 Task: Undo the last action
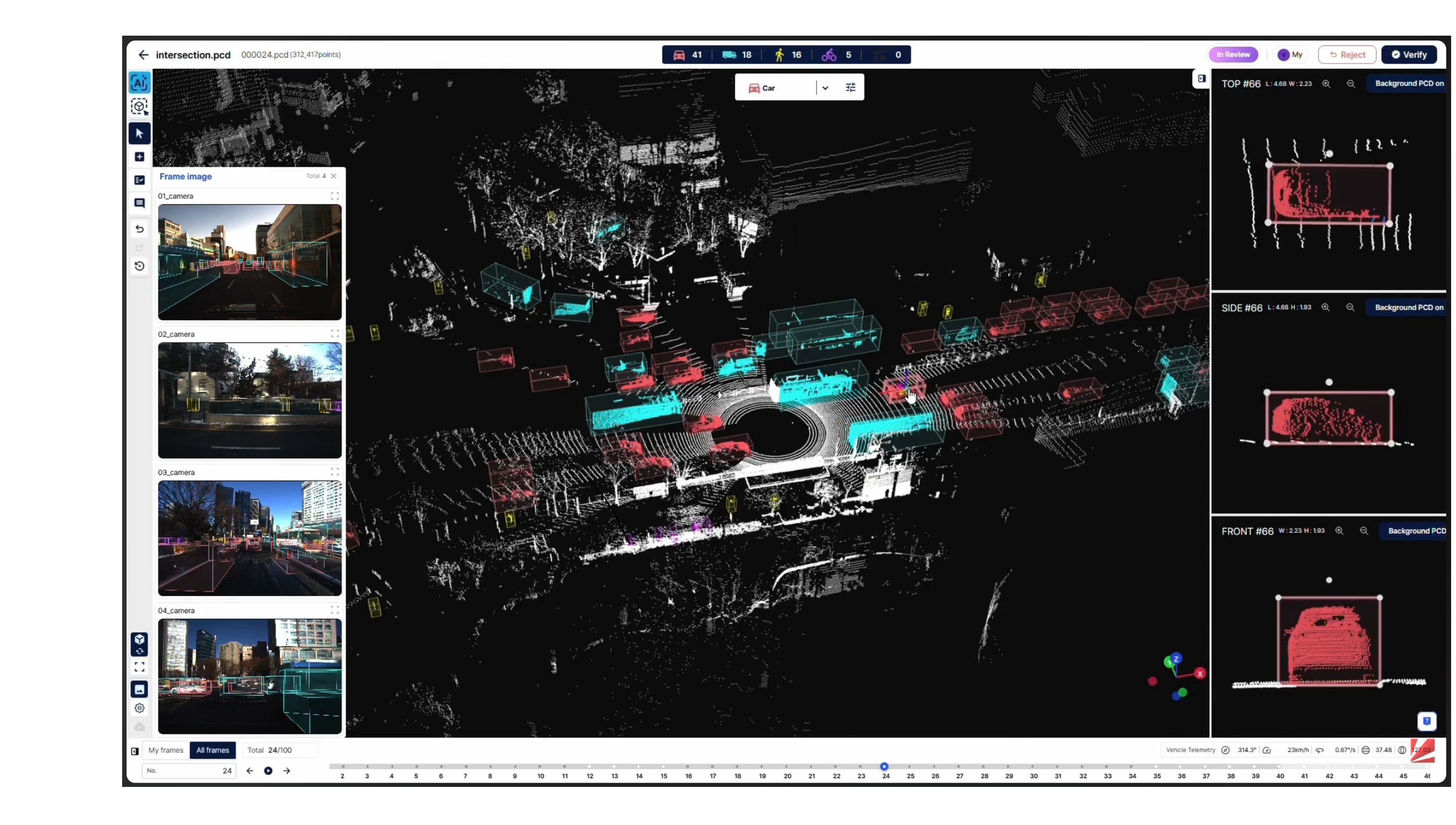click(x=139, y=229)
